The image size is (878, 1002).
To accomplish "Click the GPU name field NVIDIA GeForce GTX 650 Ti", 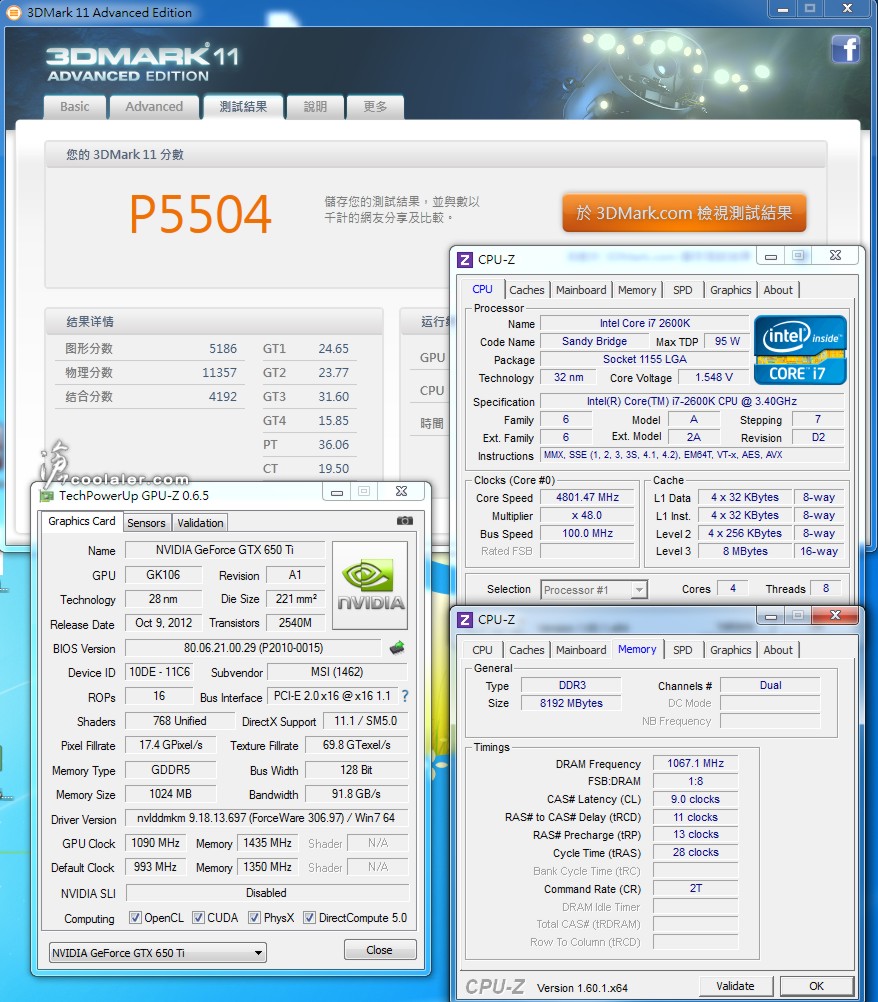I will coord(225,550).
